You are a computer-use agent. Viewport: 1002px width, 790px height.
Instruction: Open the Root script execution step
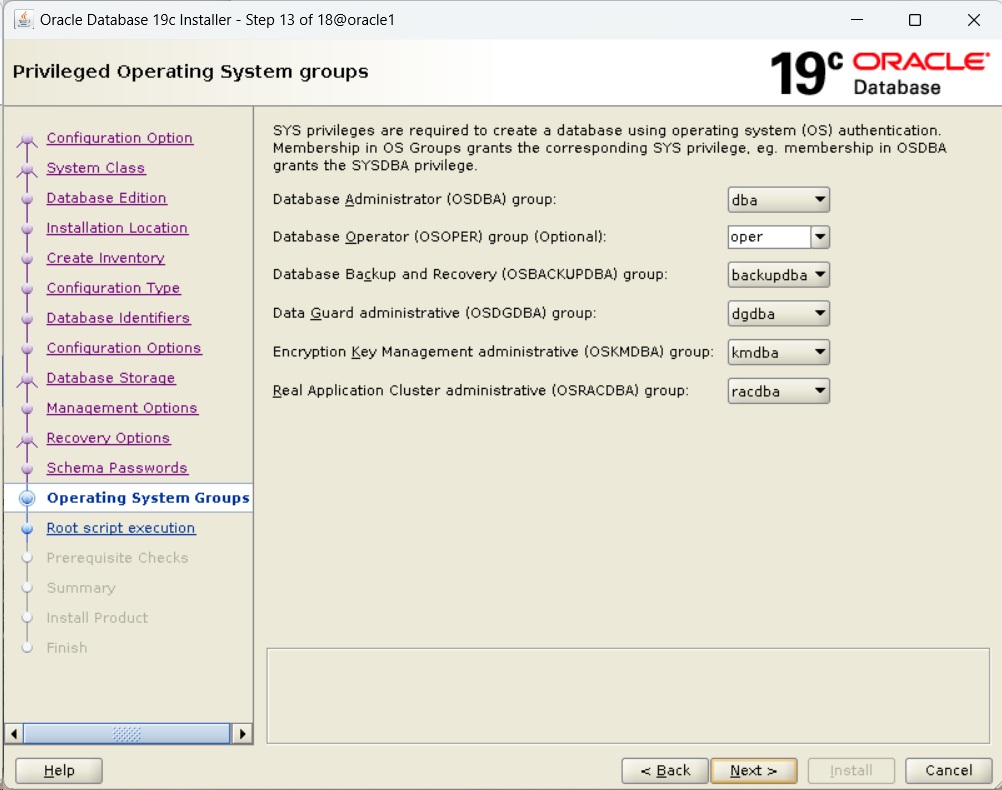(121, 528)
